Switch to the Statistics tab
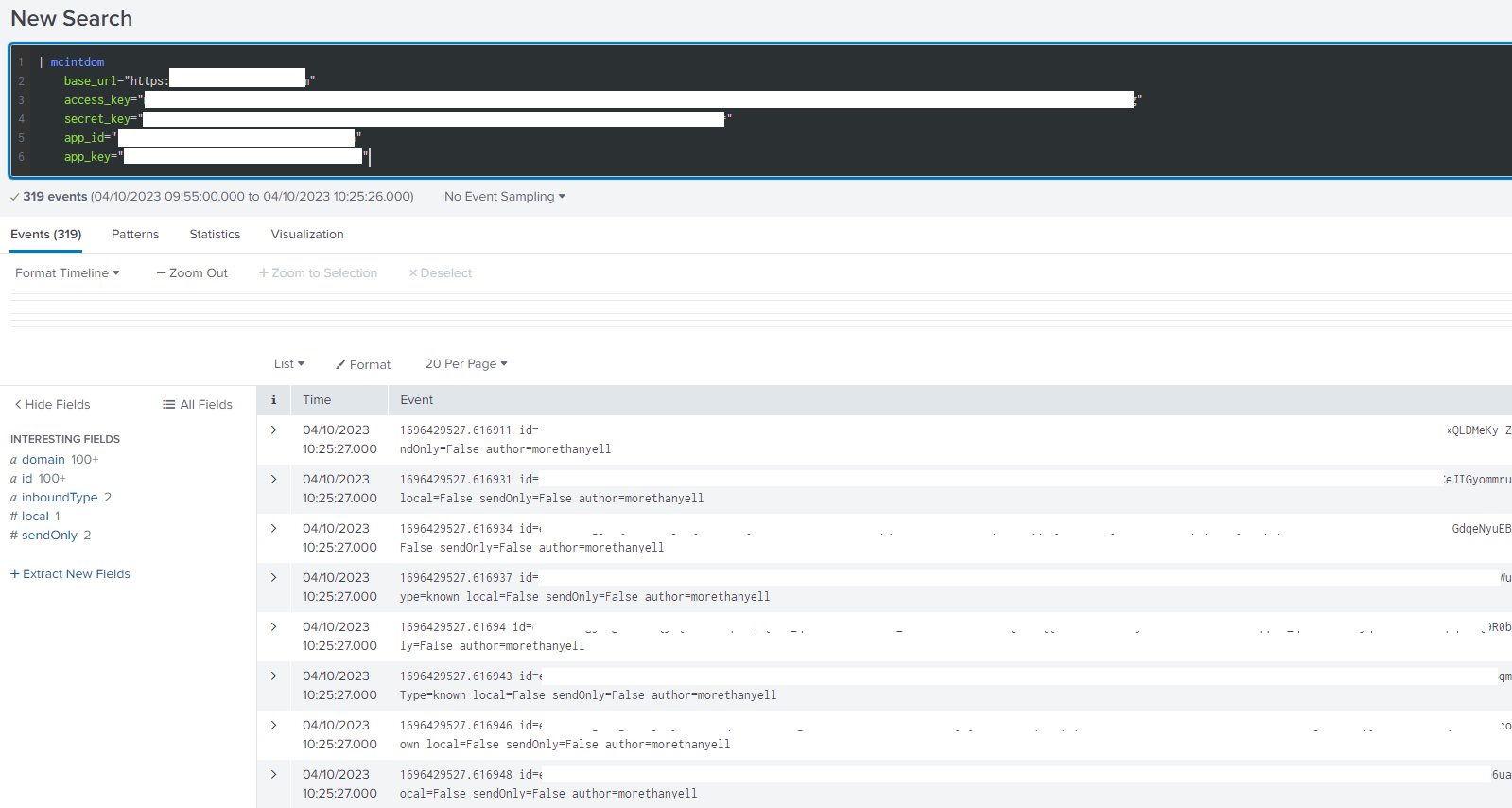Viewport: 1512px width, 808px height. 215,234
